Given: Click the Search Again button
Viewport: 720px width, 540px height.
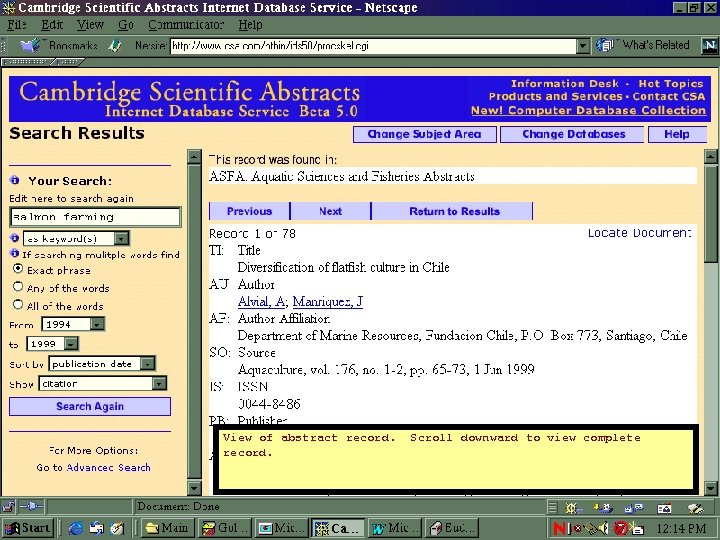Looking at the screenshot, I should click(90, 406).
